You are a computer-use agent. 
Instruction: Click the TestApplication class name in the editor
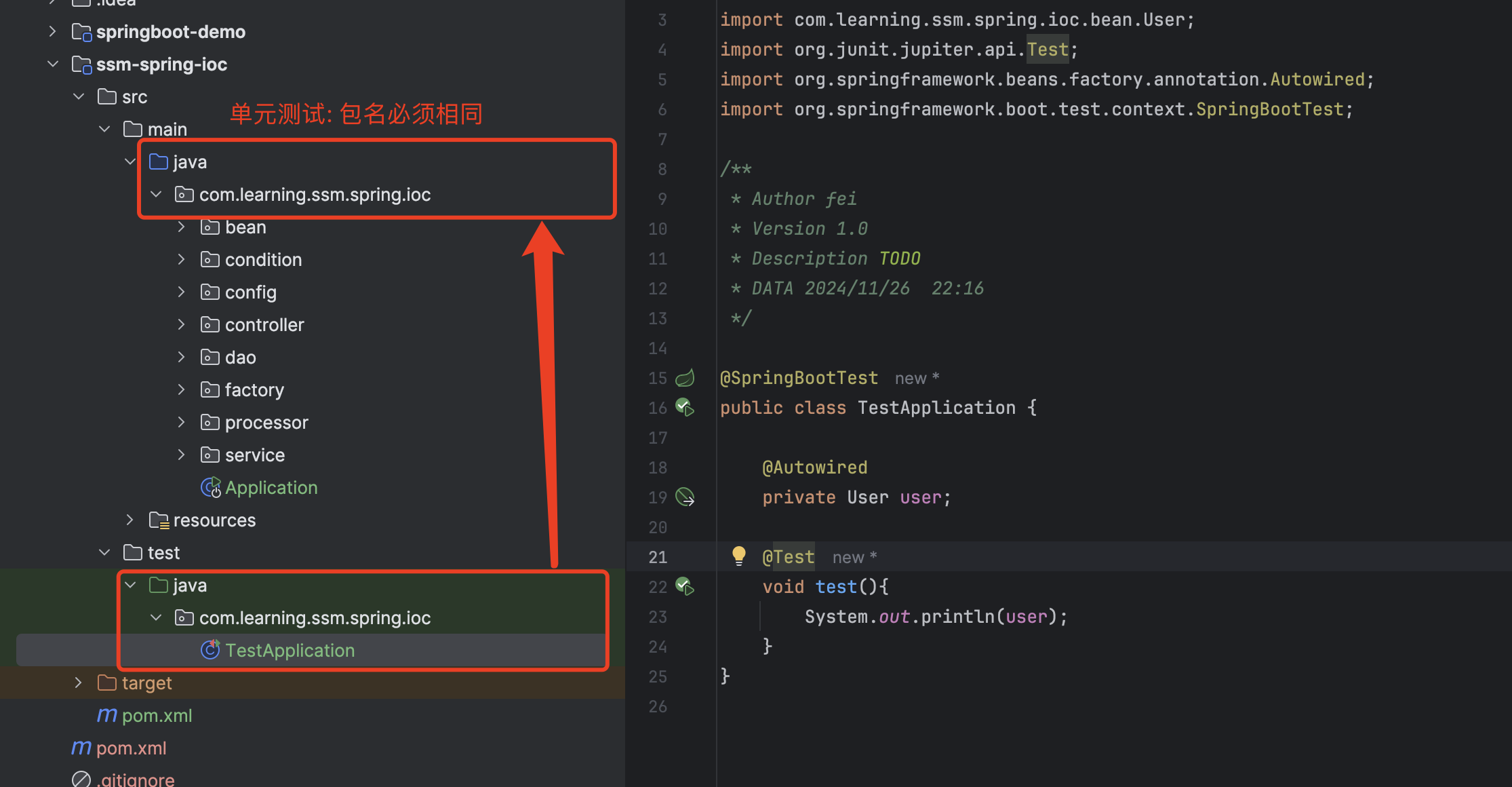(936, 408)
